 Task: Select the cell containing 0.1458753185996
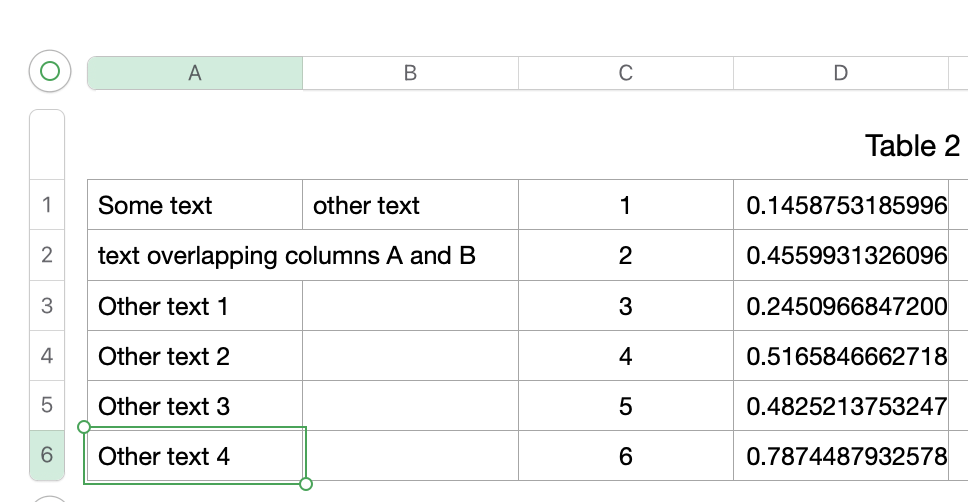[846, 206]
